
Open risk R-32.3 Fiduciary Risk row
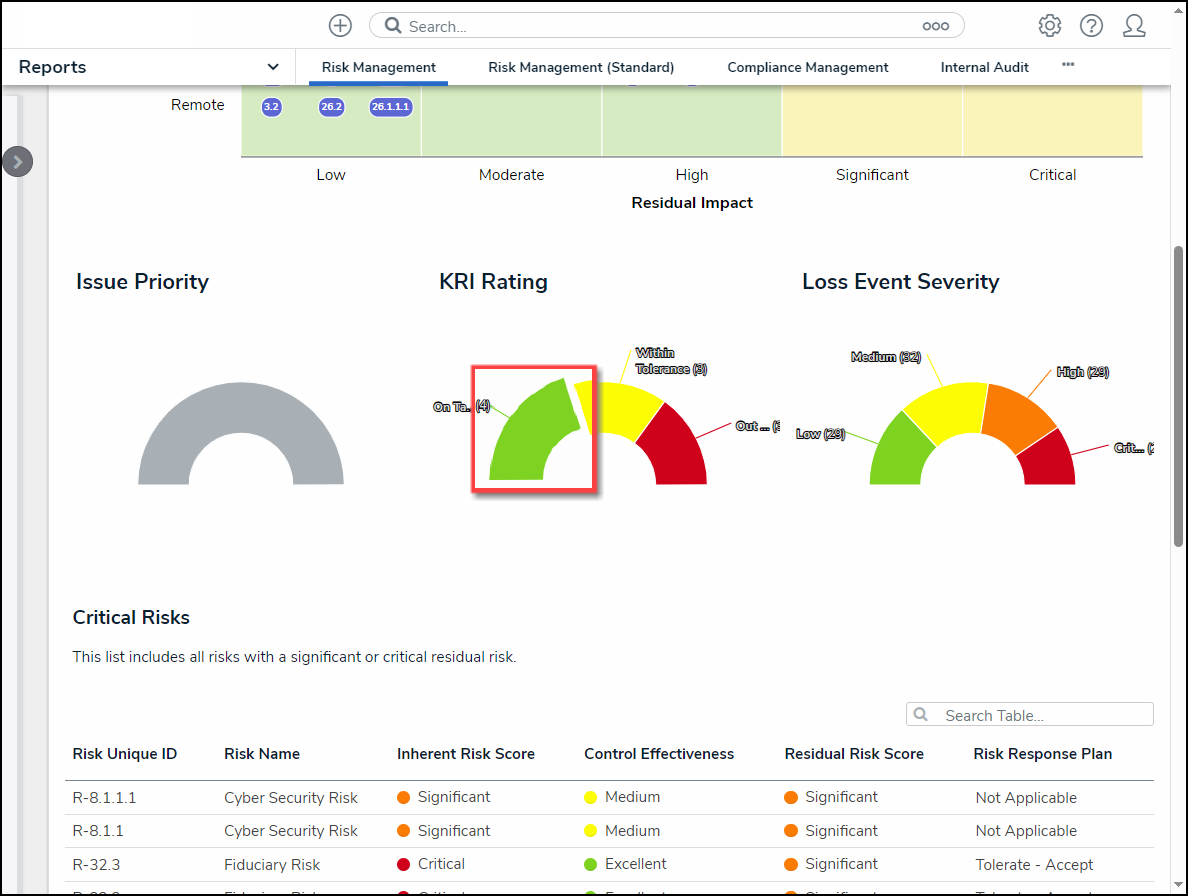[x=272, y=865]
